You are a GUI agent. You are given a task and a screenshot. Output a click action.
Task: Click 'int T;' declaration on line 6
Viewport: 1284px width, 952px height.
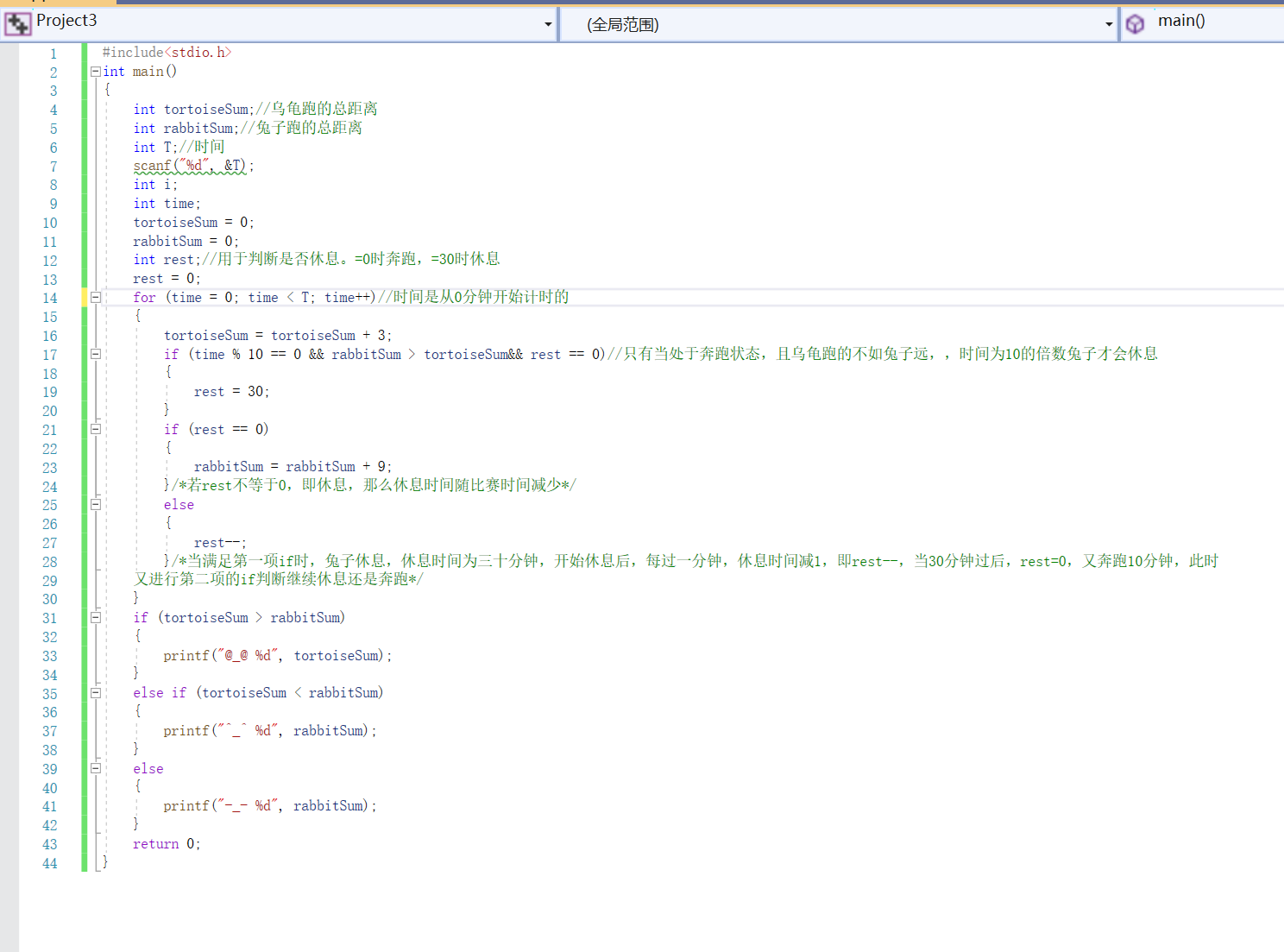pyautogui.click(x=155, y=148)
